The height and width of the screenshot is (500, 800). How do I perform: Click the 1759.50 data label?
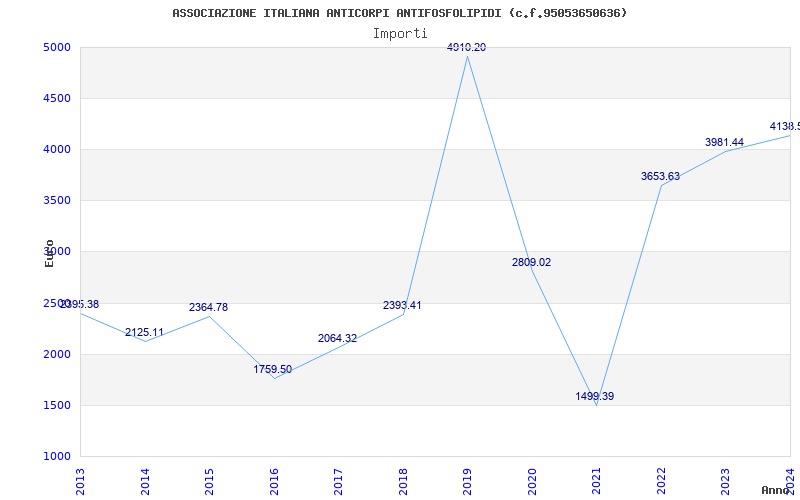[x=273, y=369]
